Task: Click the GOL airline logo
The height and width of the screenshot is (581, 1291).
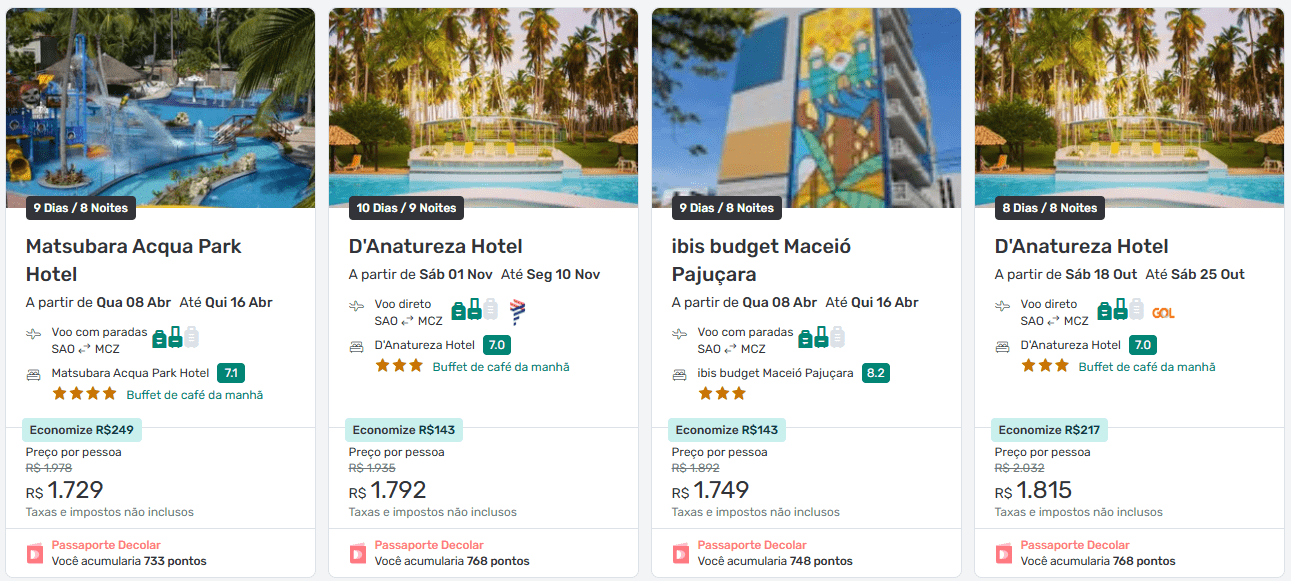Action: click(x=1163, y=313)
